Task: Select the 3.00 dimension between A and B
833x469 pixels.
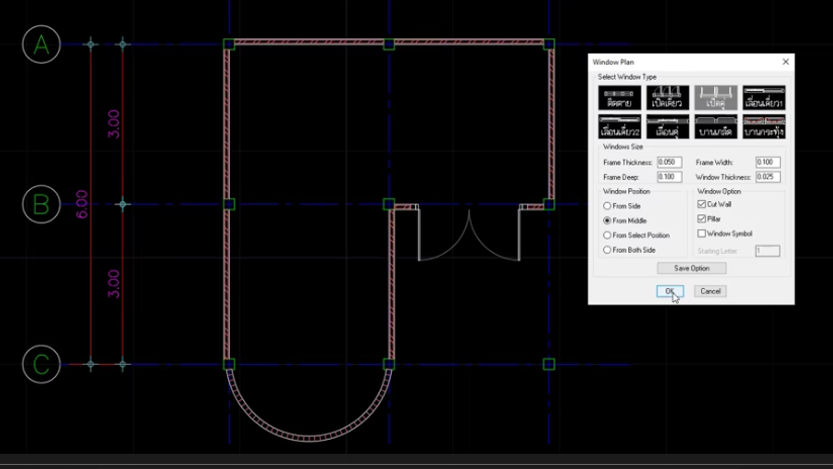Action: pos(114,124)
